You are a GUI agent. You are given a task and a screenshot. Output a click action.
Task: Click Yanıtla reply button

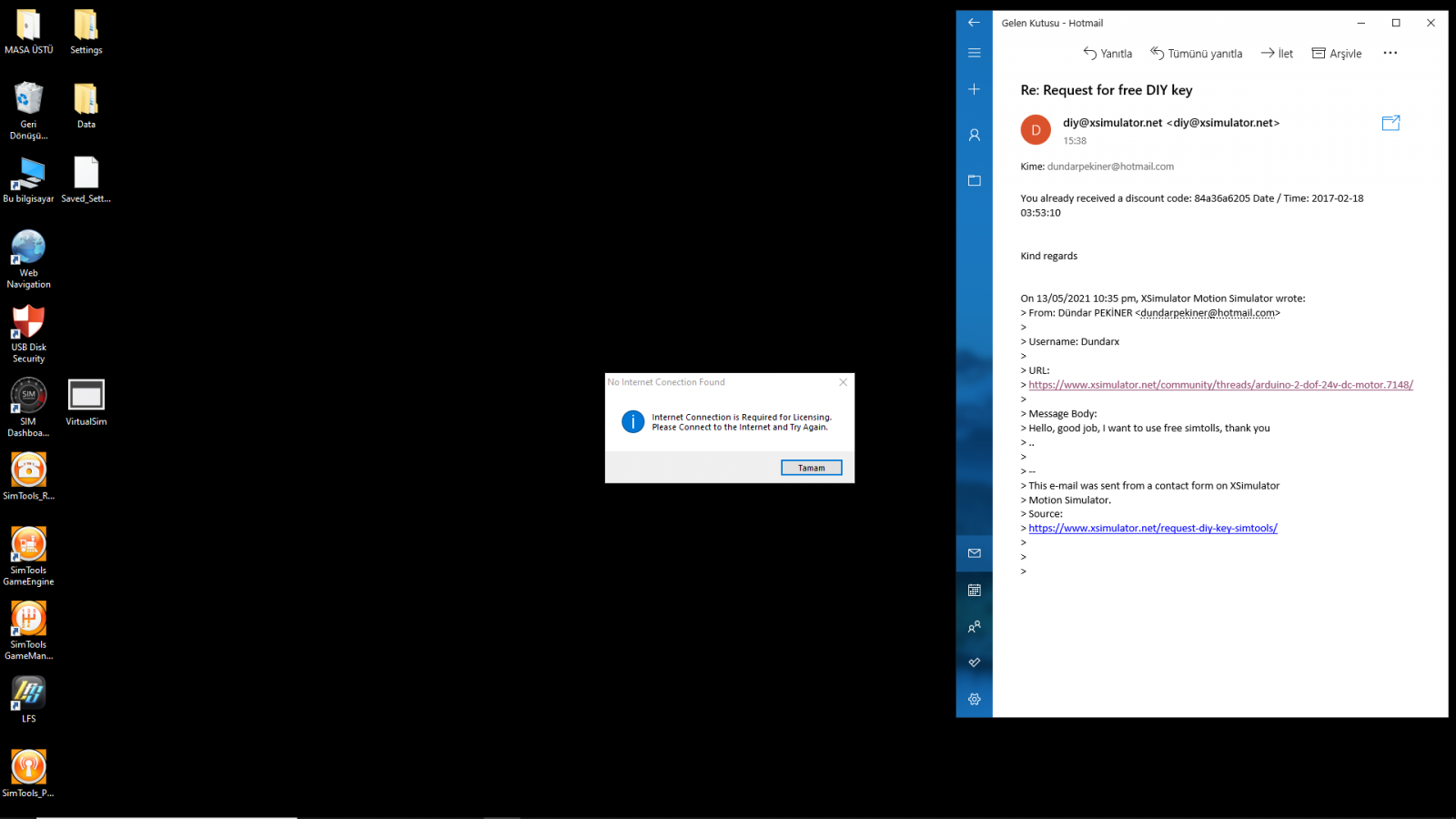tap(1107, 54)
